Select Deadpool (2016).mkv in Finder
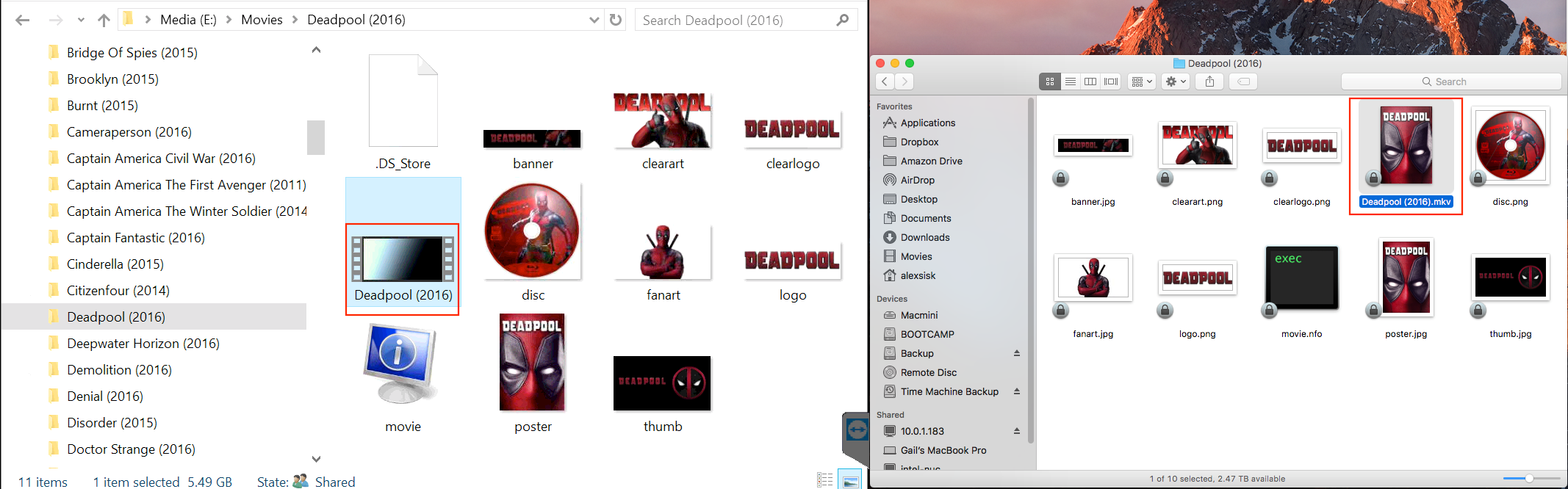 (x=1406, y=156)
